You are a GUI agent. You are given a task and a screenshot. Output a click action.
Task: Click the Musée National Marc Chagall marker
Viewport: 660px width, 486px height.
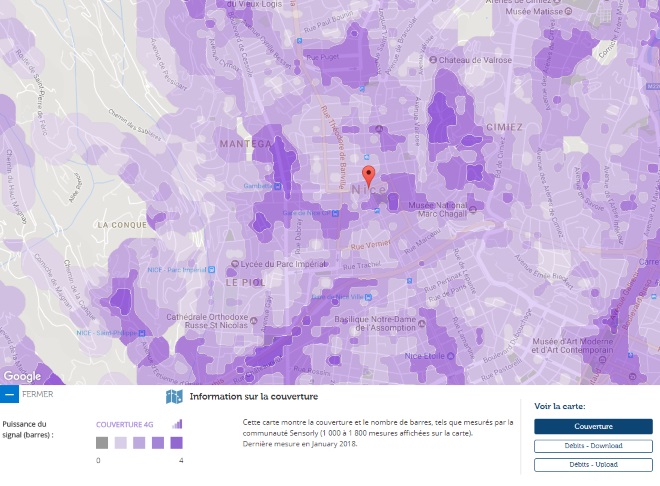pyautogui.click(x=473, y=209)
